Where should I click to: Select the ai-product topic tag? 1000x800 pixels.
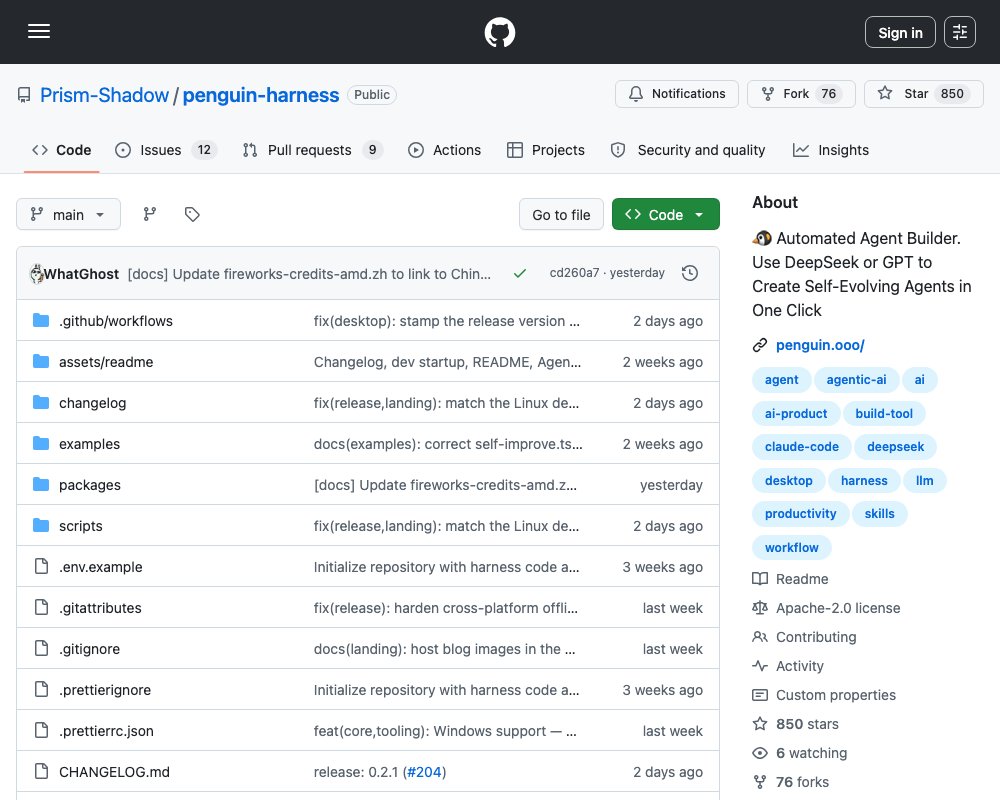click(795, 413)
